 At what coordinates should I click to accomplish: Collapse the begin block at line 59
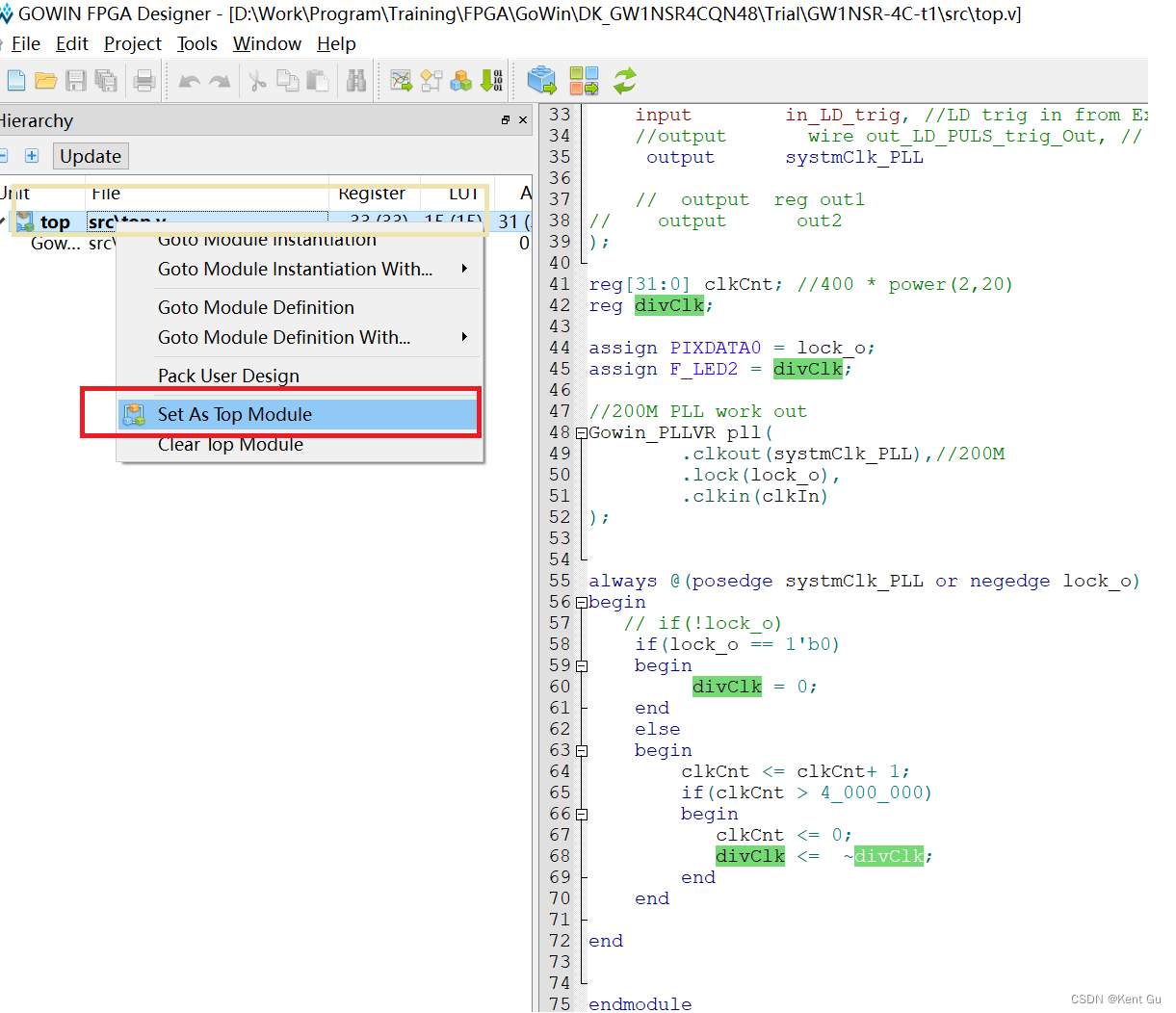[582, 666]
